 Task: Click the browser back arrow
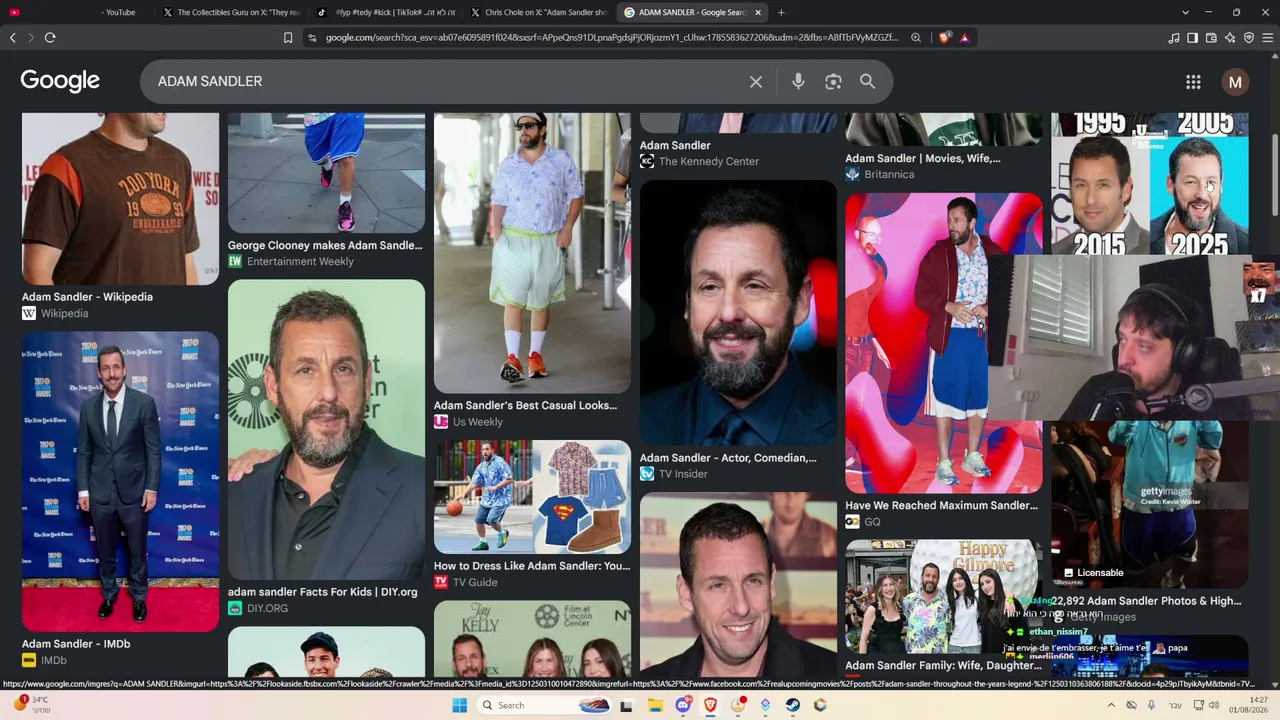[13, 38]
